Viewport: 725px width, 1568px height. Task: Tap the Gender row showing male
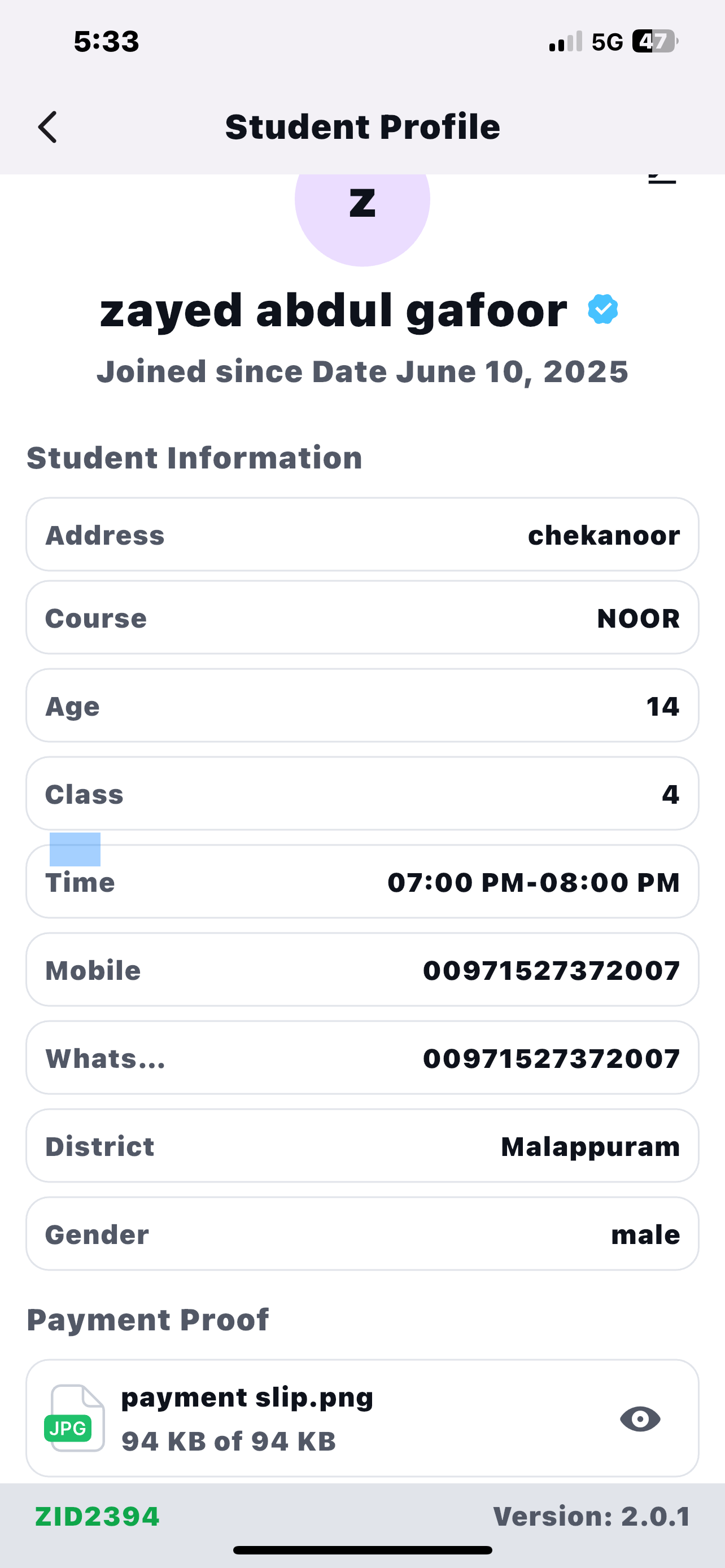362,1234
